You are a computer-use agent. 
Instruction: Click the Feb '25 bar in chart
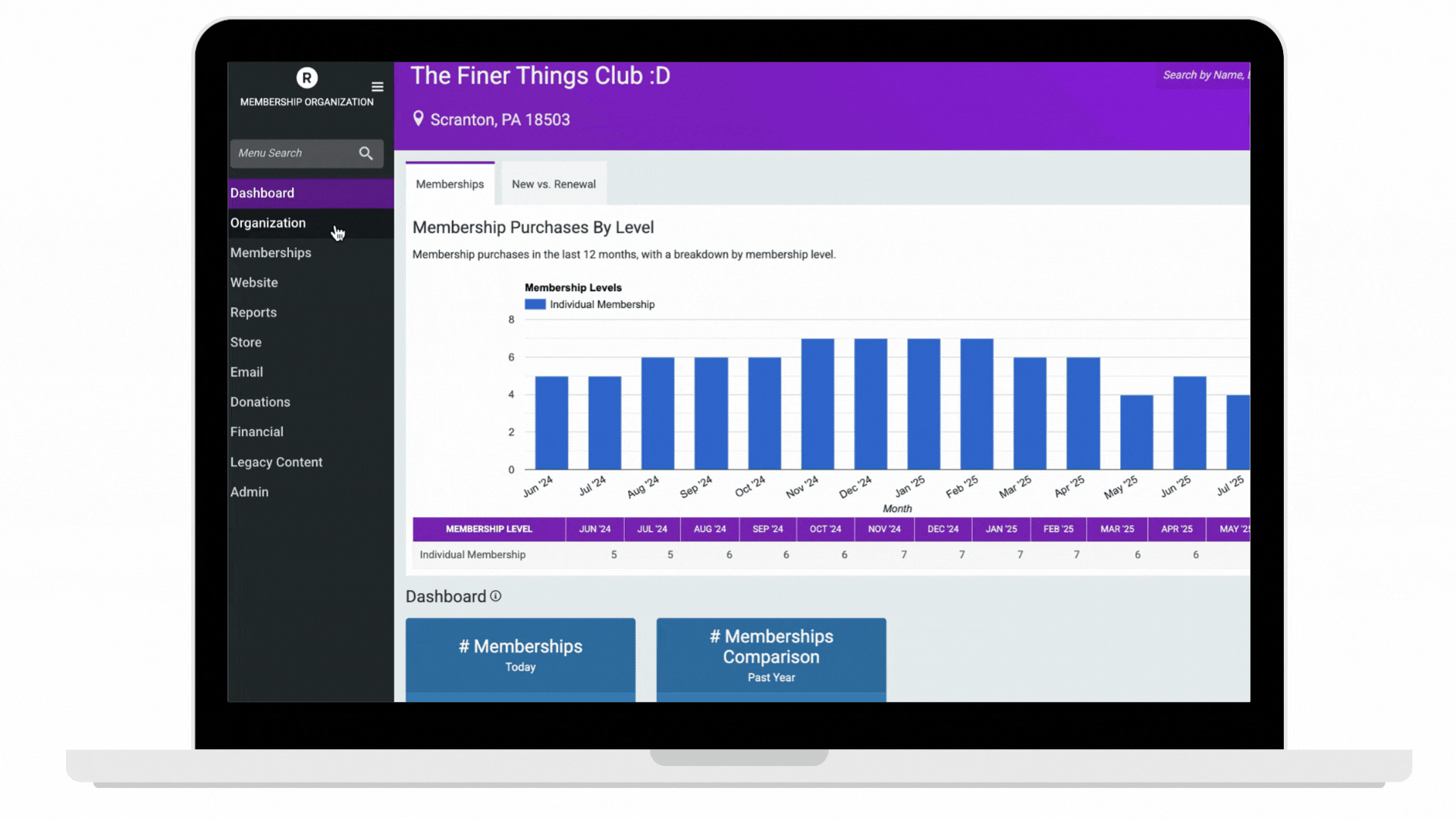tap(977, 403)
